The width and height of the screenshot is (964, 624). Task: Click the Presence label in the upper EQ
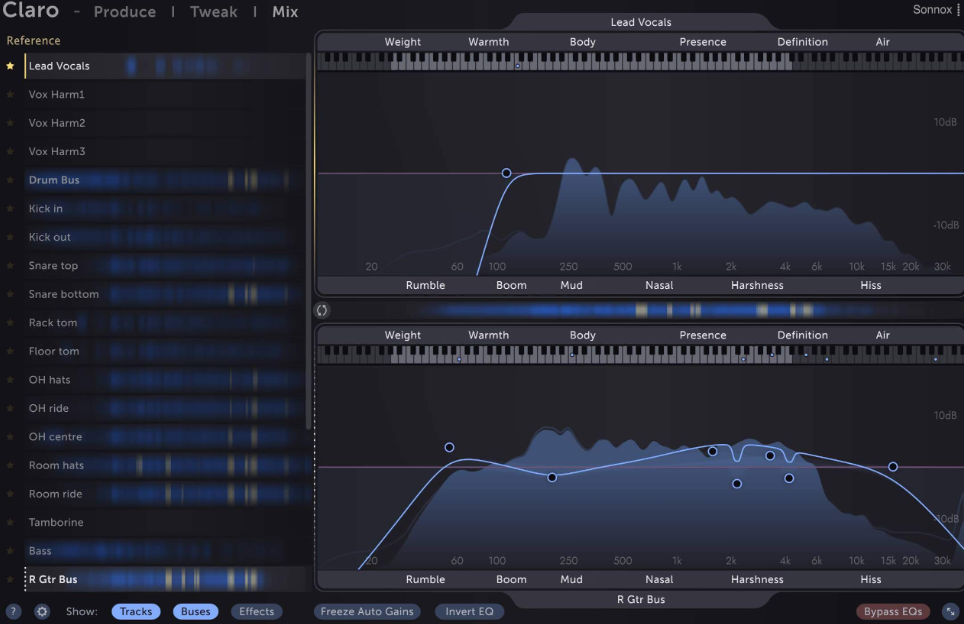[x=703, y=42]
